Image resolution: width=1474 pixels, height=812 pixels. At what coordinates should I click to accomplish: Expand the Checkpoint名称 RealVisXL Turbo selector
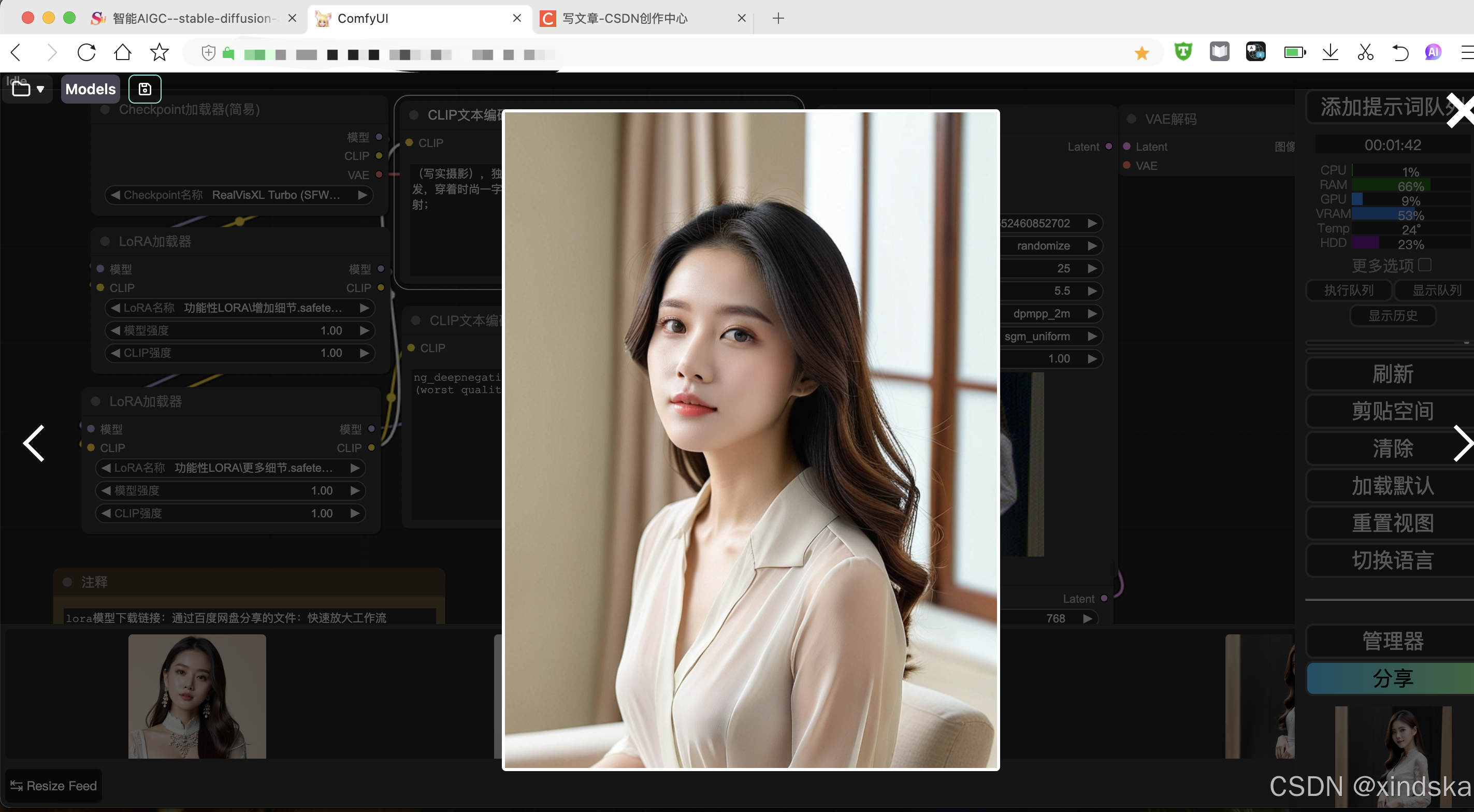click(239, 195)
